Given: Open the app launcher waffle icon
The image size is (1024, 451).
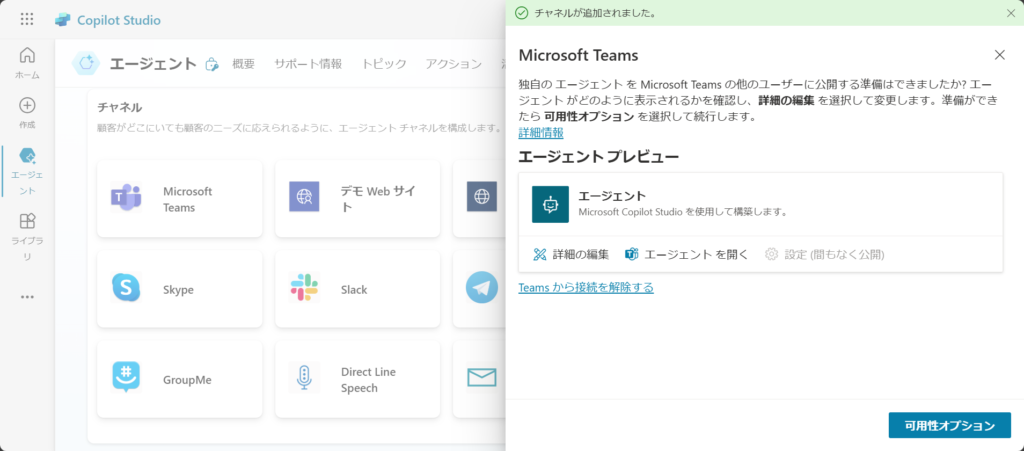Looking at the screenshot, I should pyautogui.click(x=27, y=20).
